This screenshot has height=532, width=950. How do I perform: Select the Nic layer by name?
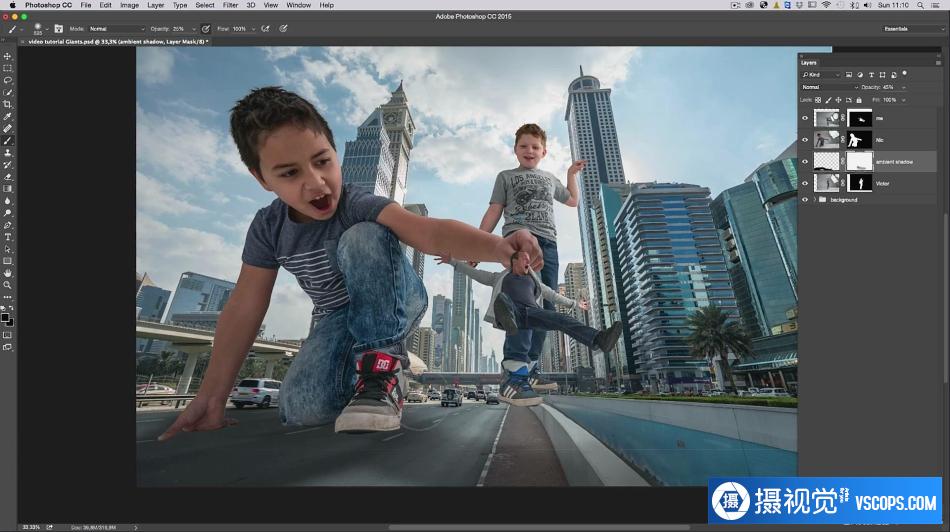879,140
